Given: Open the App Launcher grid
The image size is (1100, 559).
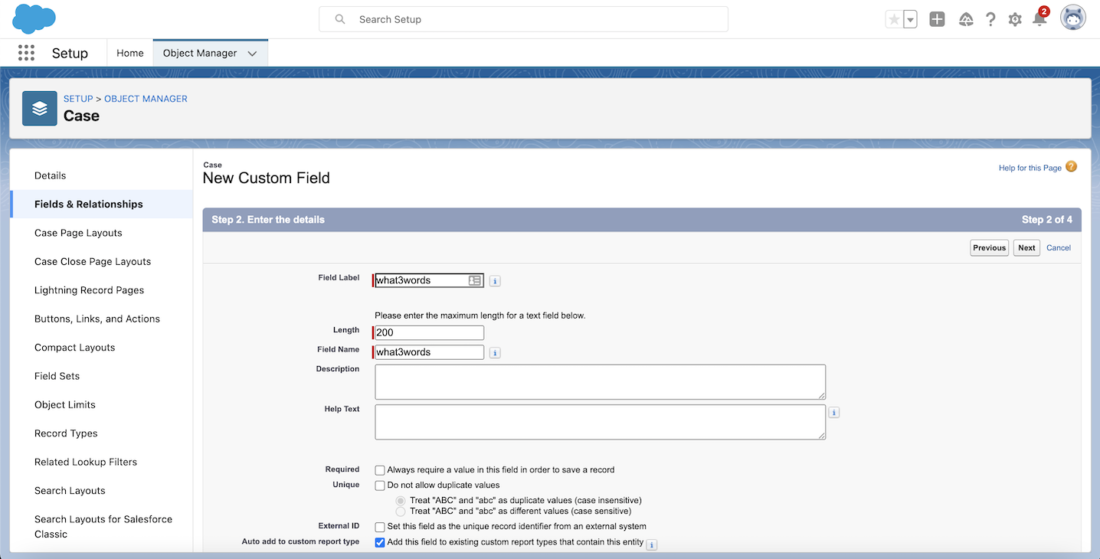Looking at the screenshot, I should [26, 53].
